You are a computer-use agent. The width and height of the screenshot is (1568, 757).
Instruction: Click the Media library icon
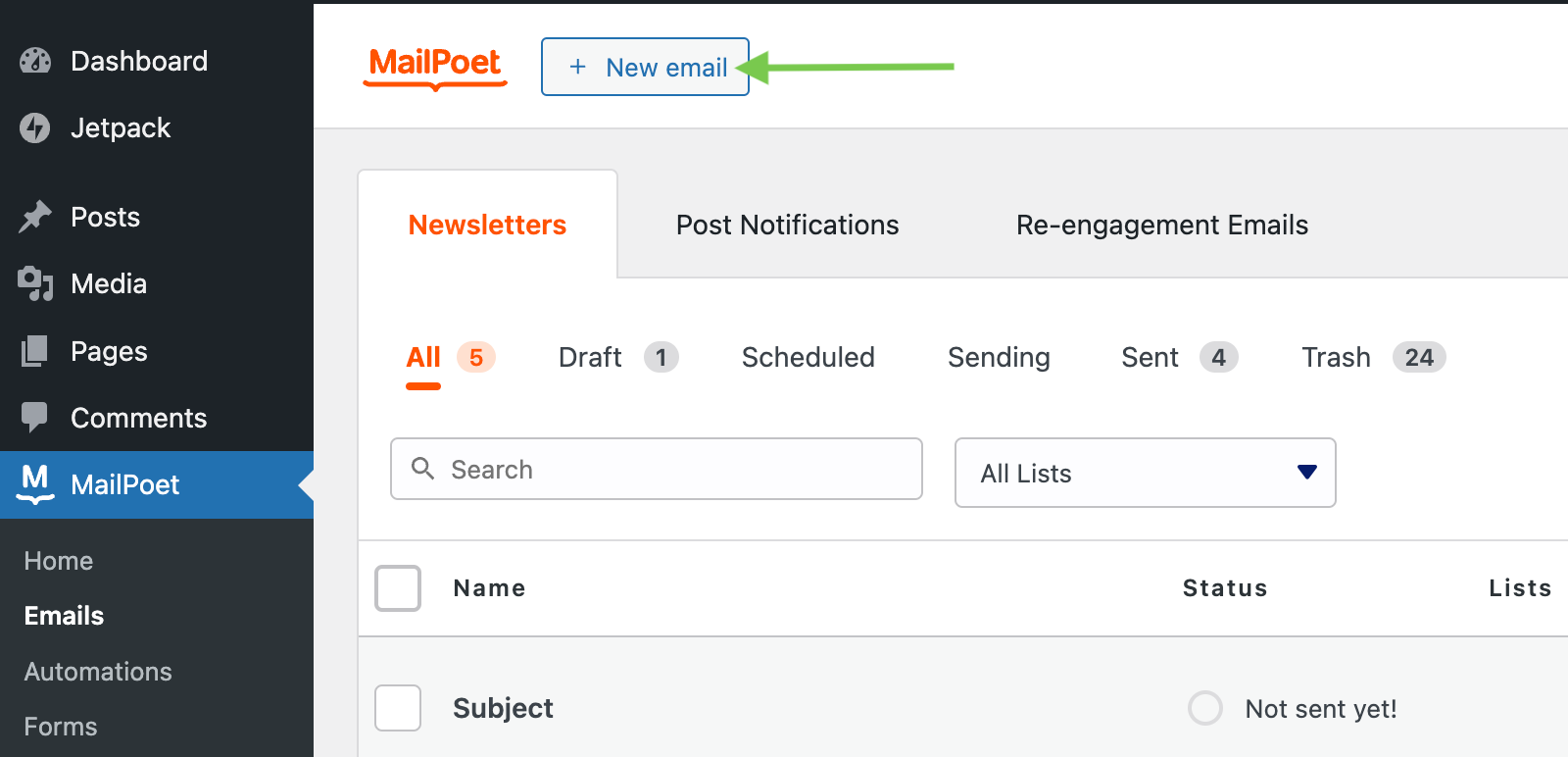[35, 283]
